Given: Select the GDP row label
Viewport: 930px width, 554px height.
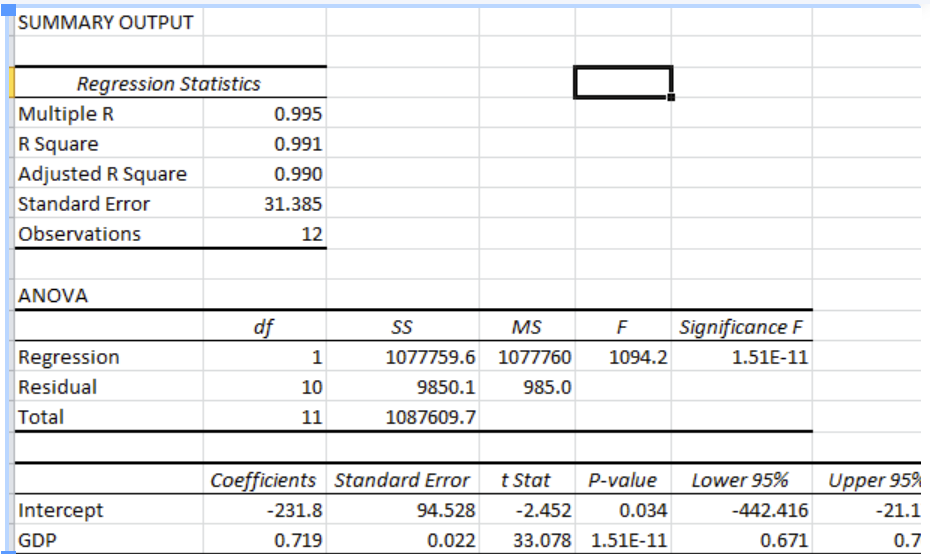Looking at the screenshot, I should tap(109, 540).
